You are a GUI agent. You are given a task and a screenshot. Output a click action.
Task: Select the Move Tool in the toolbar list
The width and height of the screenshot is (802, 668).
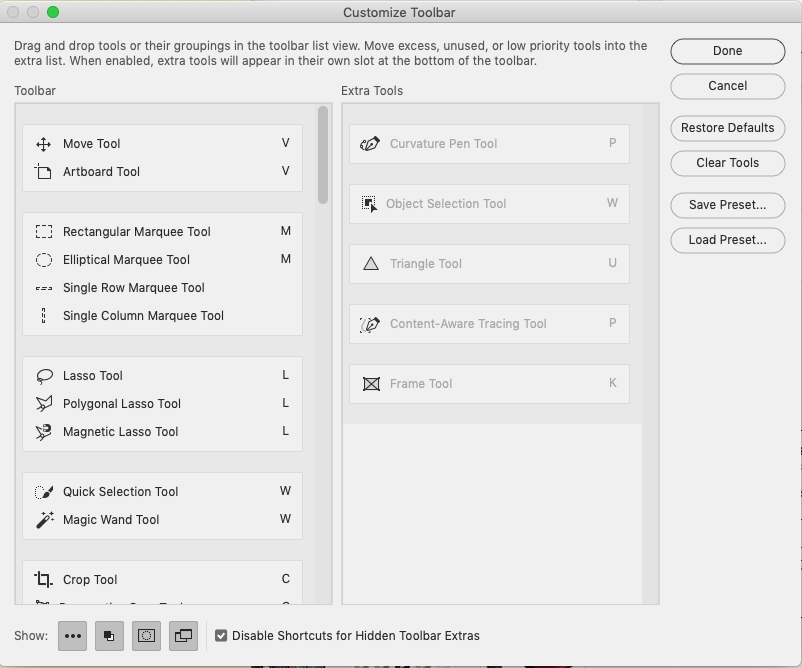pyautogui.click(x=91, y=143)
